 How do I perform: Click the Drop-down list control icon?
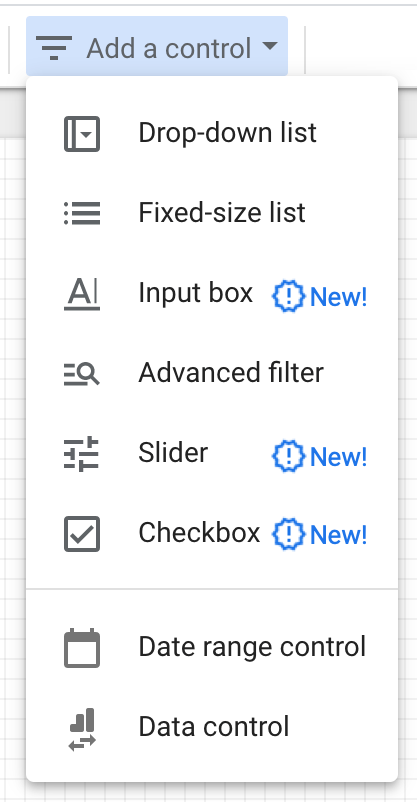tap(82, 134)
